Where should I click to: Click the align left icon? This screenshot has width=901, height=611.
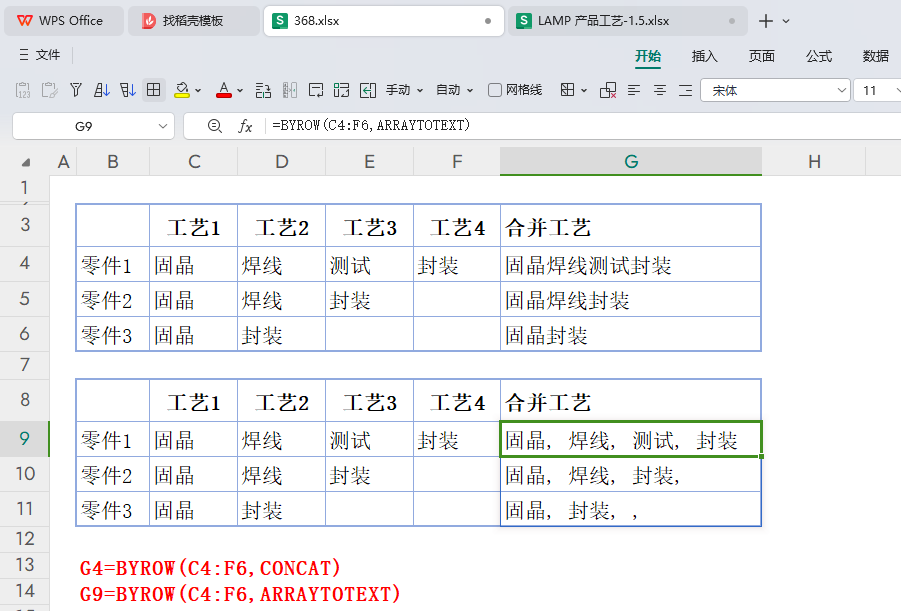click(634, 90)
